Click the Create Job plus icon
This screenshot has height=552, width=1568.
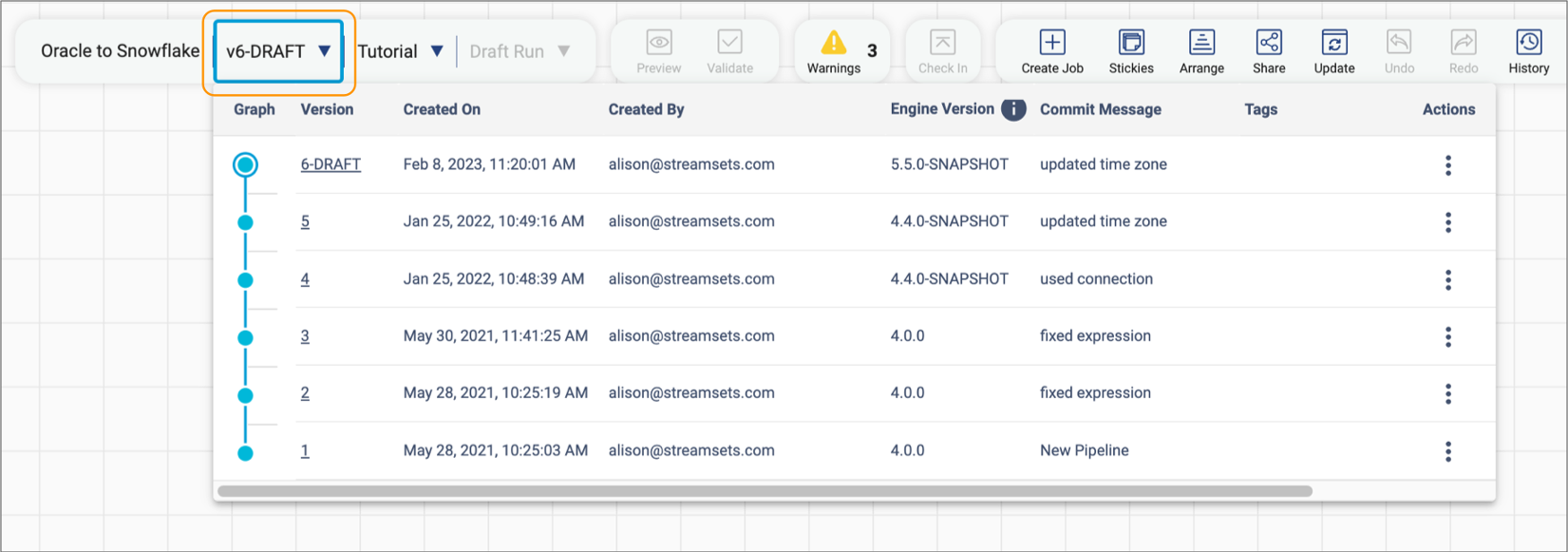click(x=1052, y=42)
